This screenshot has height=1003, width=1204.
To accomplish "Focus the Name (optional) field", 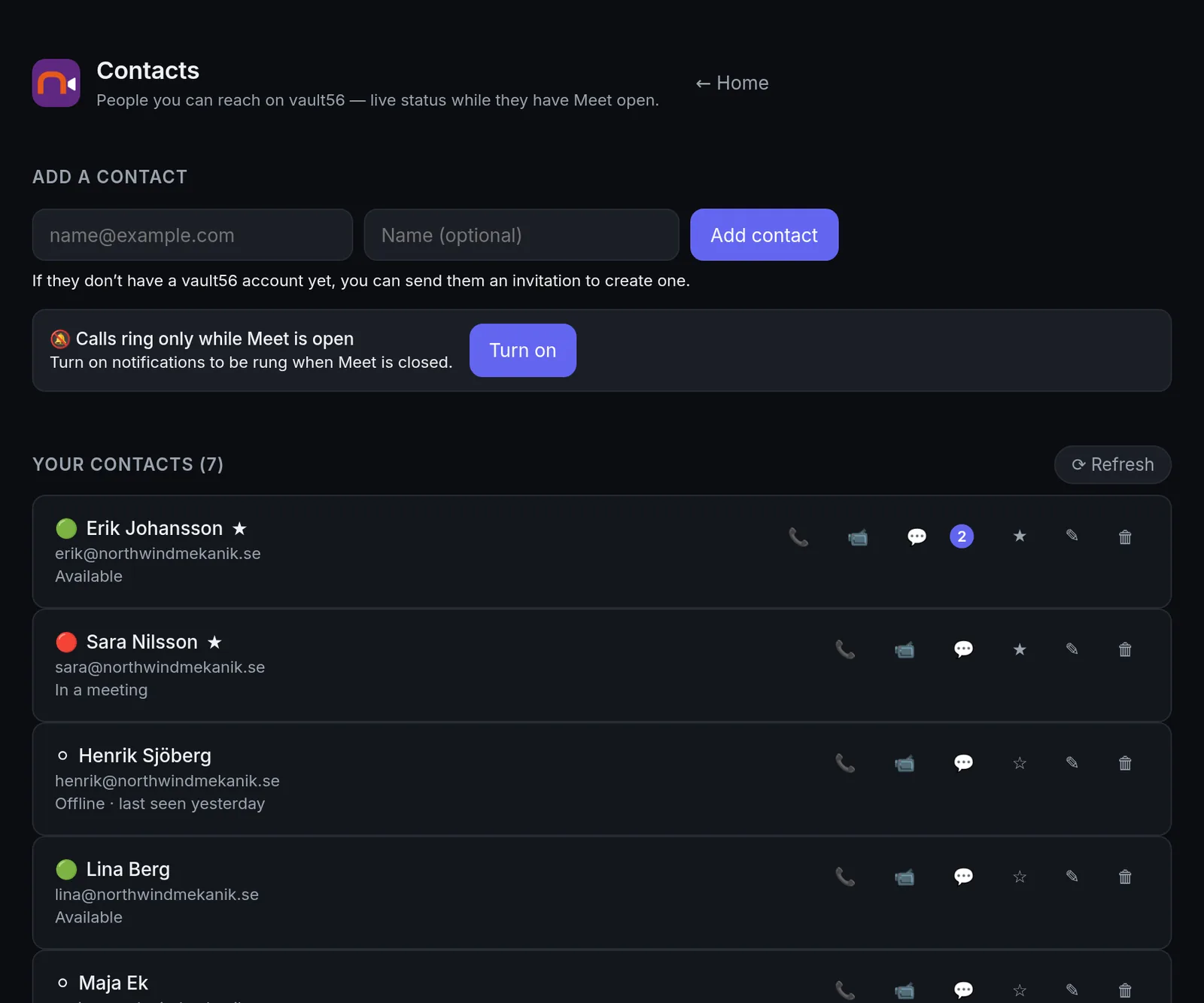I will [x=521, y=235].
